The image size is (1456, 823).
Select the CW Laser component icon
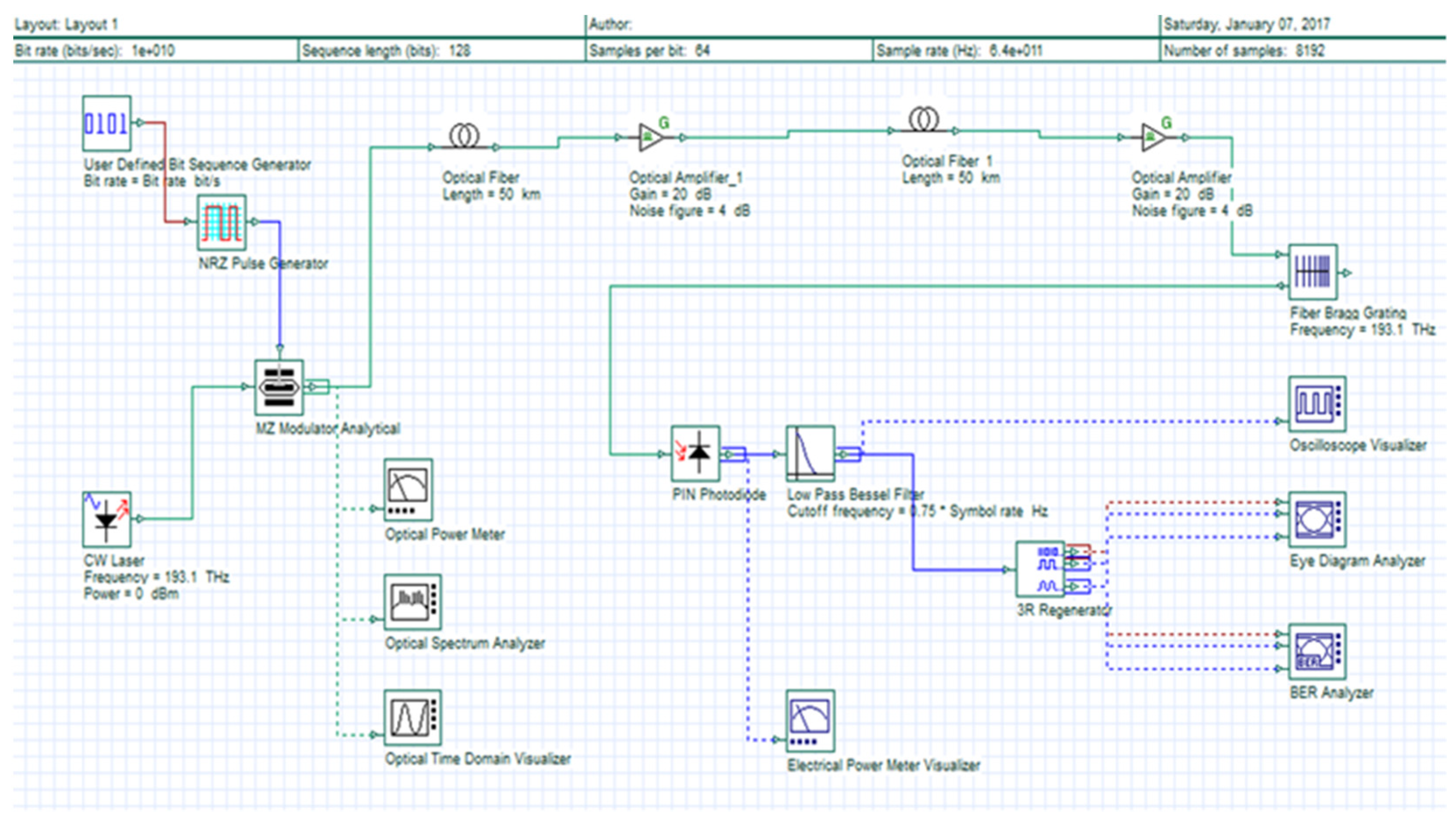(106, 519)
